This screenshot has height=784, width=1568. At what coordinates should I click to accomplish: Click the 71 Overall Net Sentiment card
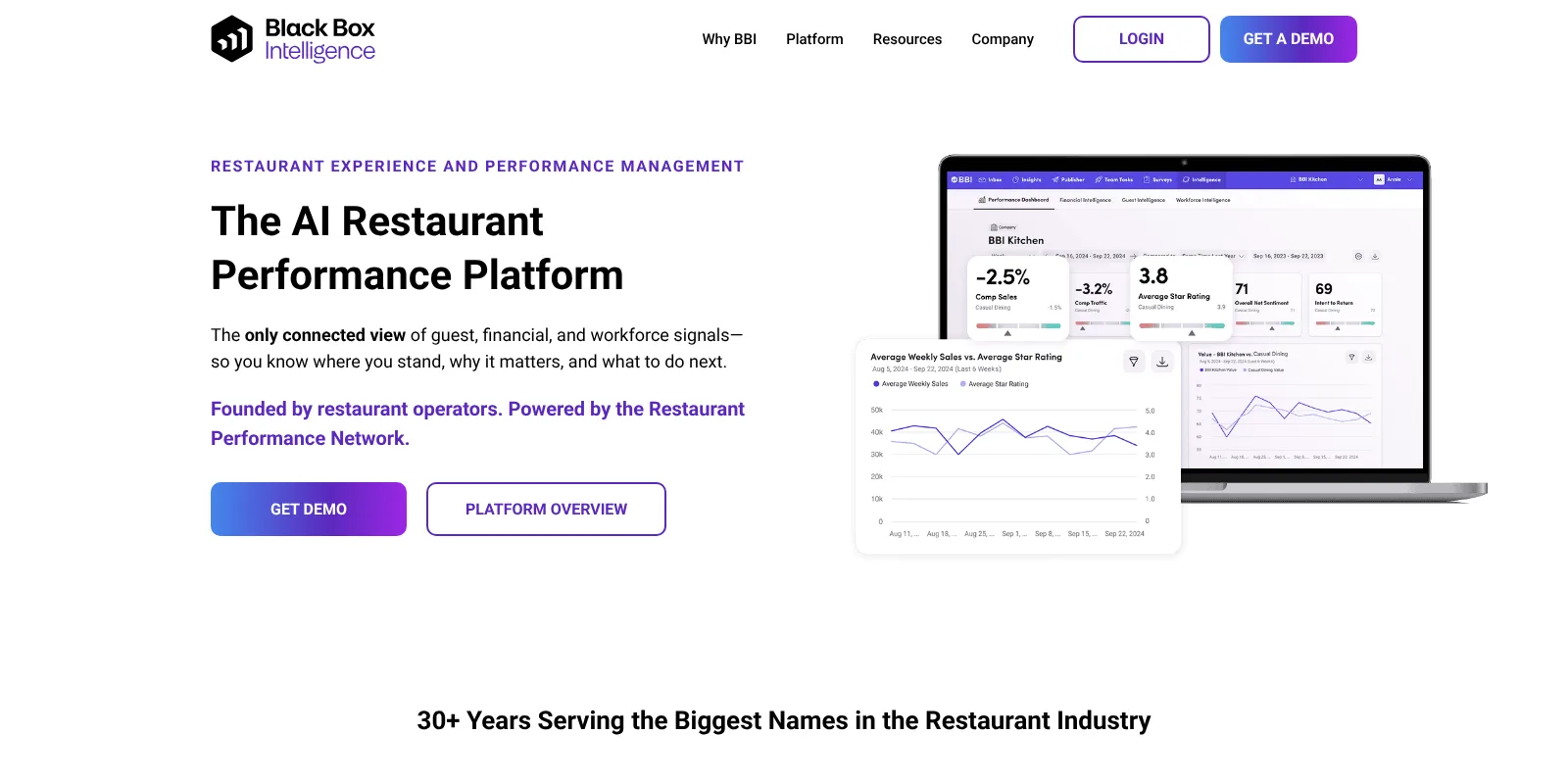[1265, 304]
